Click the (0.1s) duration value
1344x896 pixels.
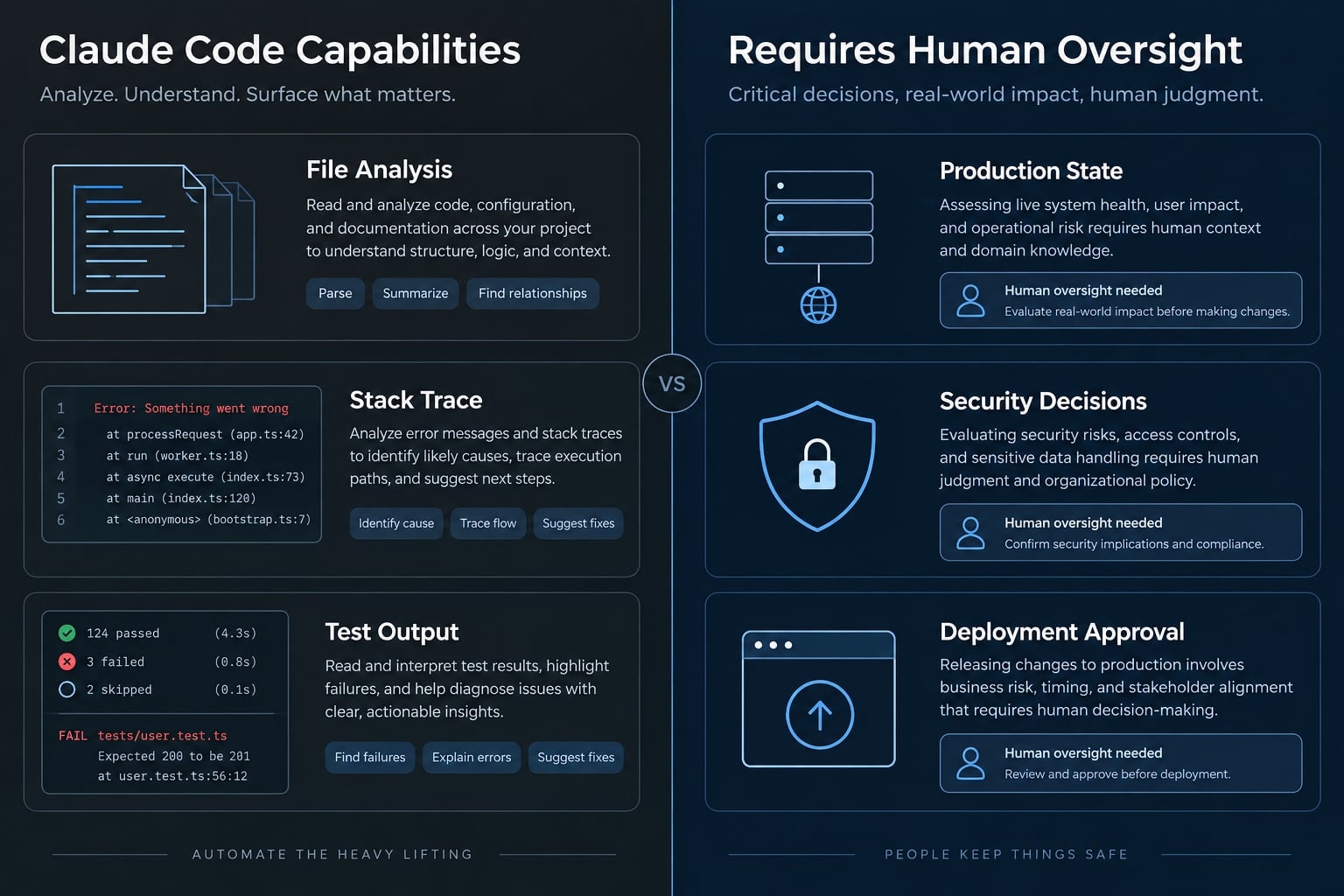(235, 689)
